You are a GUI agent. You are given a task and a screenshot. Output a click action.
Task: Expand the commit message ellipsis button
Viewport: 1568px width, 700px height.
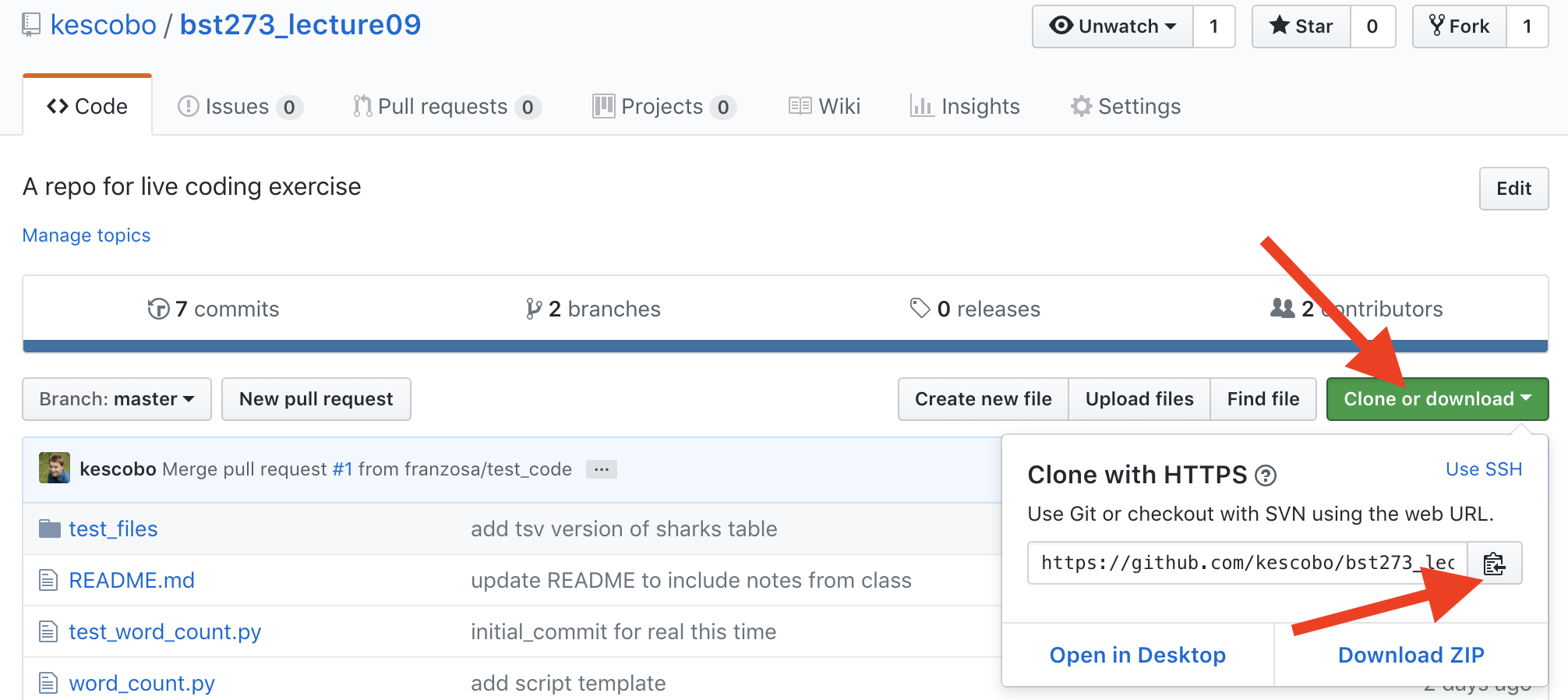coord(602,469)
